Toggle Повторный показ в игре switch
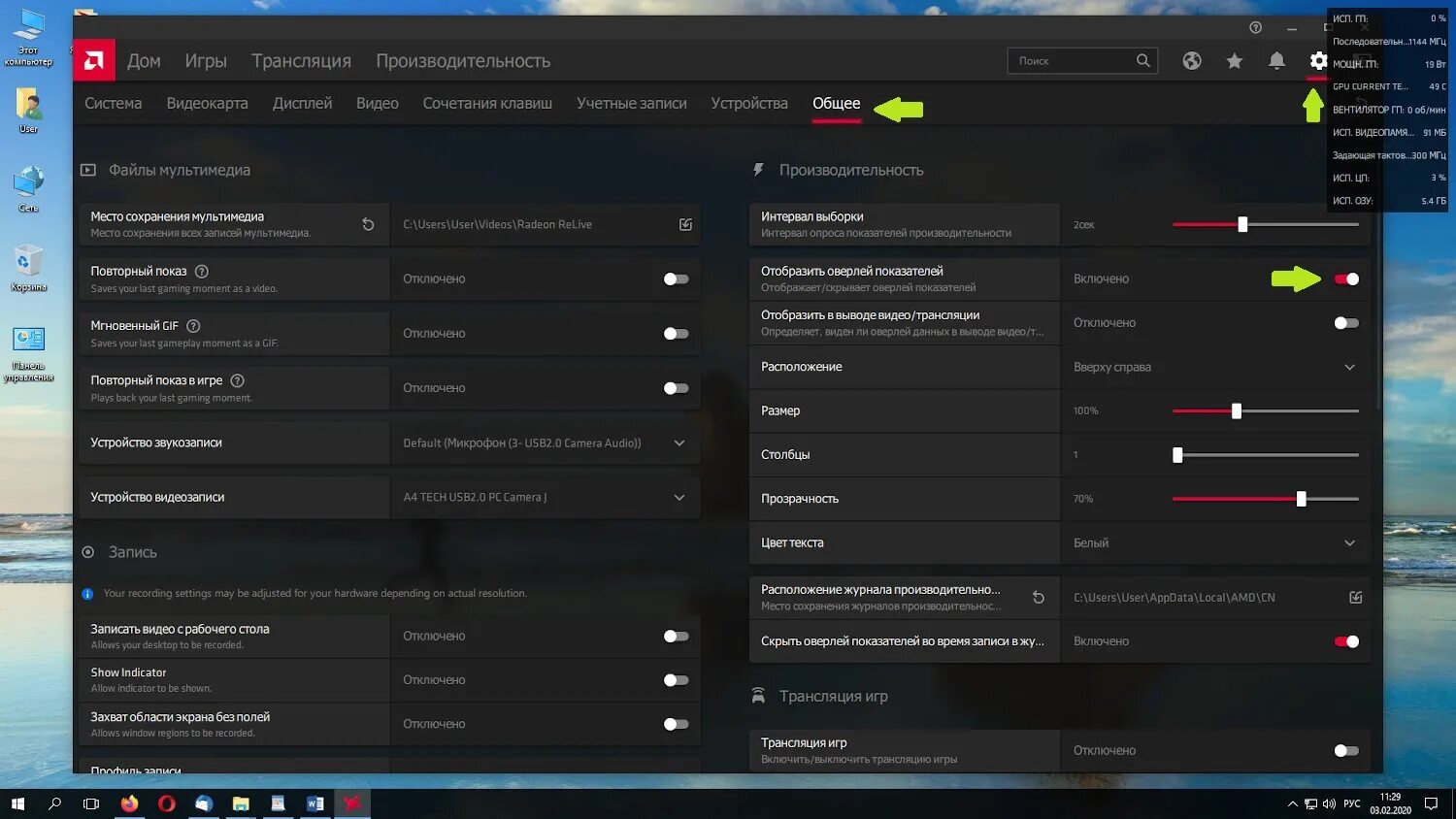 [x=677, y=388]
